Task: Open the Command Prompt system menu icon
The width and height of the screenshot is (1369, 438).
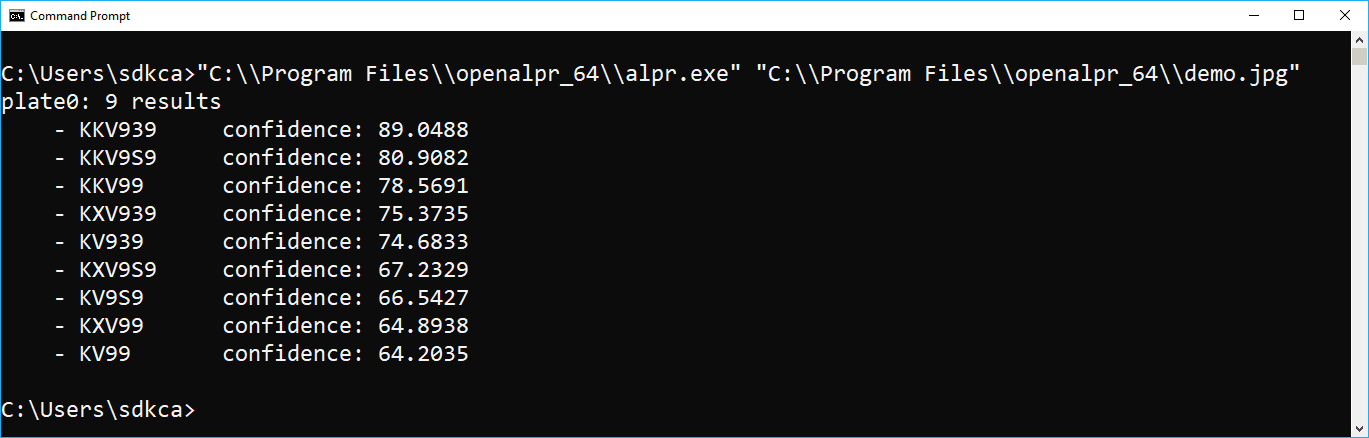Action: point(16,16)
